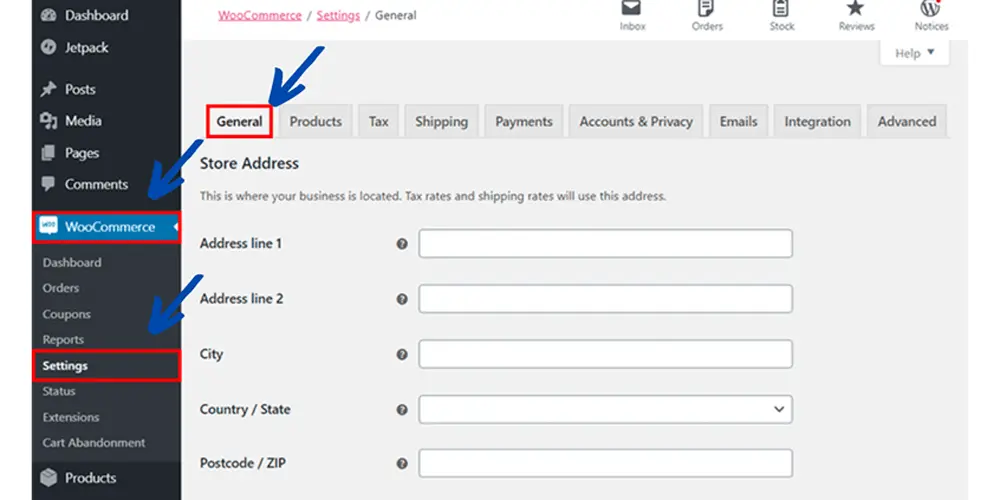The height and width of the screenshot is (500, 1000).
Task: Collapse the WooCommerce menu arrow
Action: (x=175, y=226)
